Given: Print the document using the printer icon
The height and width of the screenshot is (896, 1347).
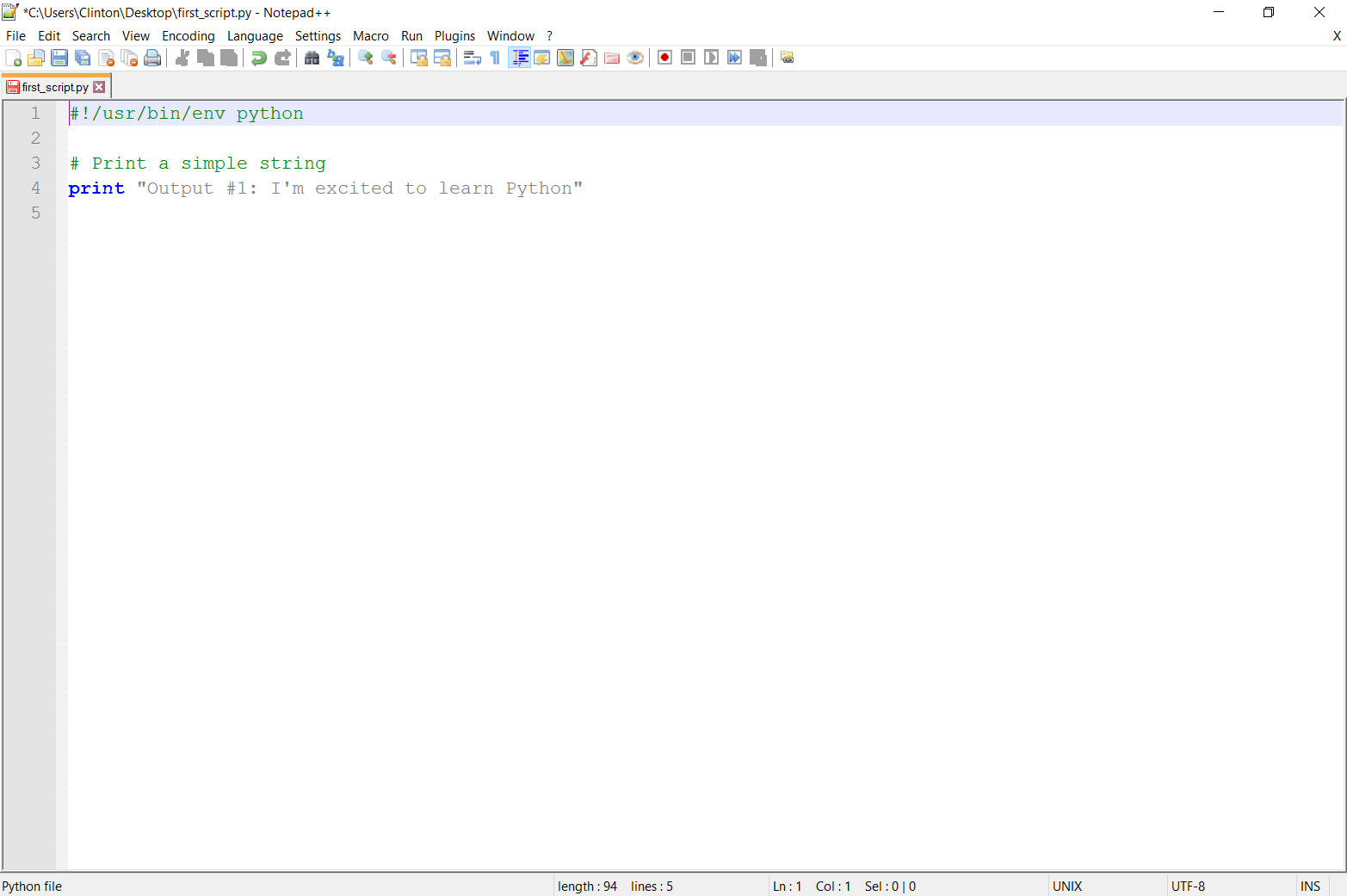Looking at the screenshot, I should [152, 58].
